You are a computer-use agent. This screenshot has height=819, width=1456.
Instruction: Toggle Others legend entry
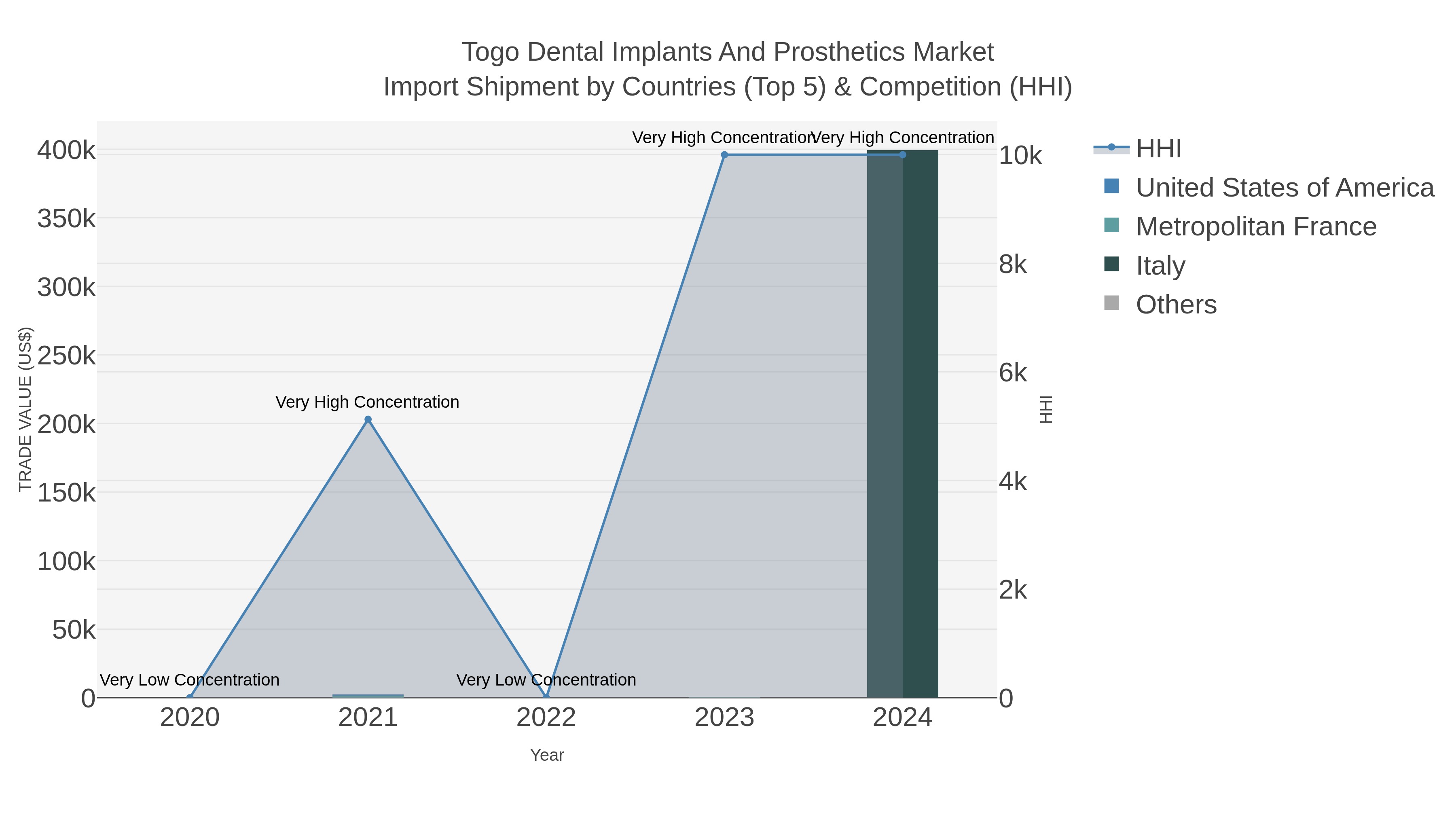point(1160,305)
